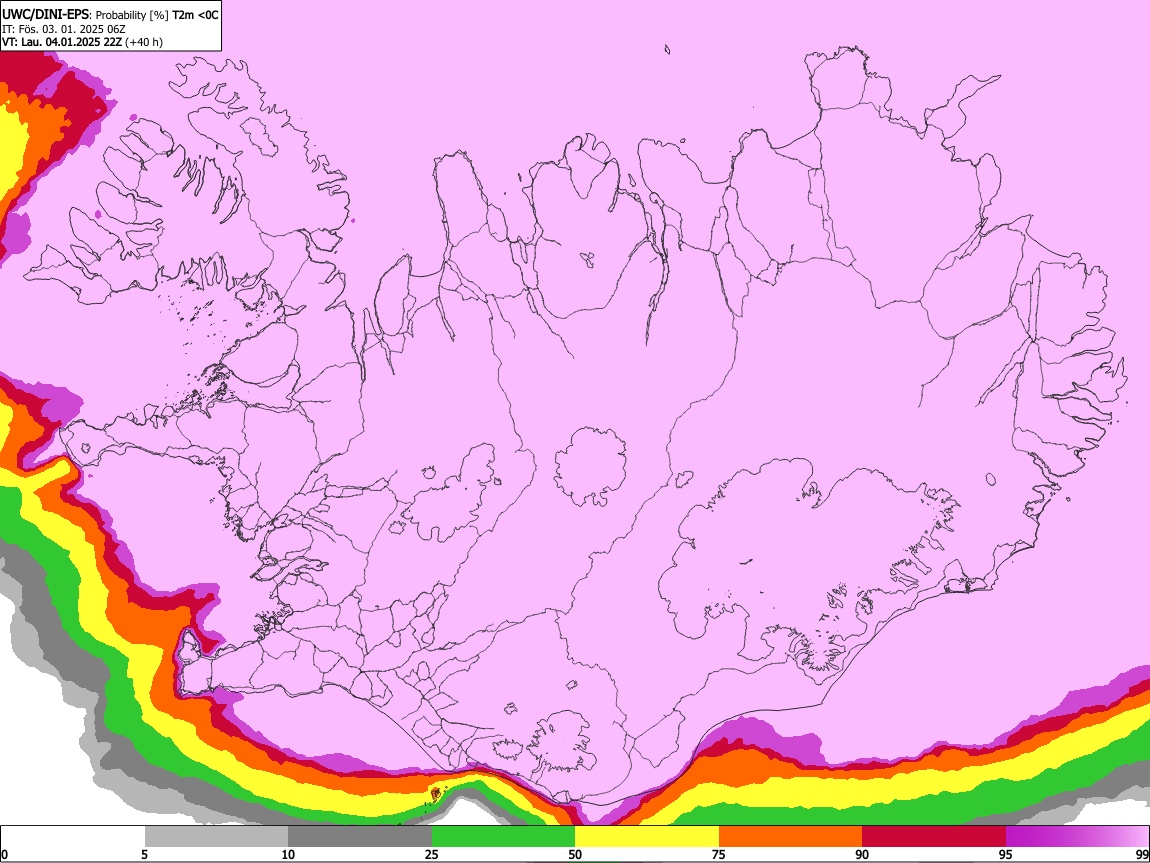This screenshot has height=863, width=1150.
Task: Click the legend value '90'
Action: tap(862, 855)
